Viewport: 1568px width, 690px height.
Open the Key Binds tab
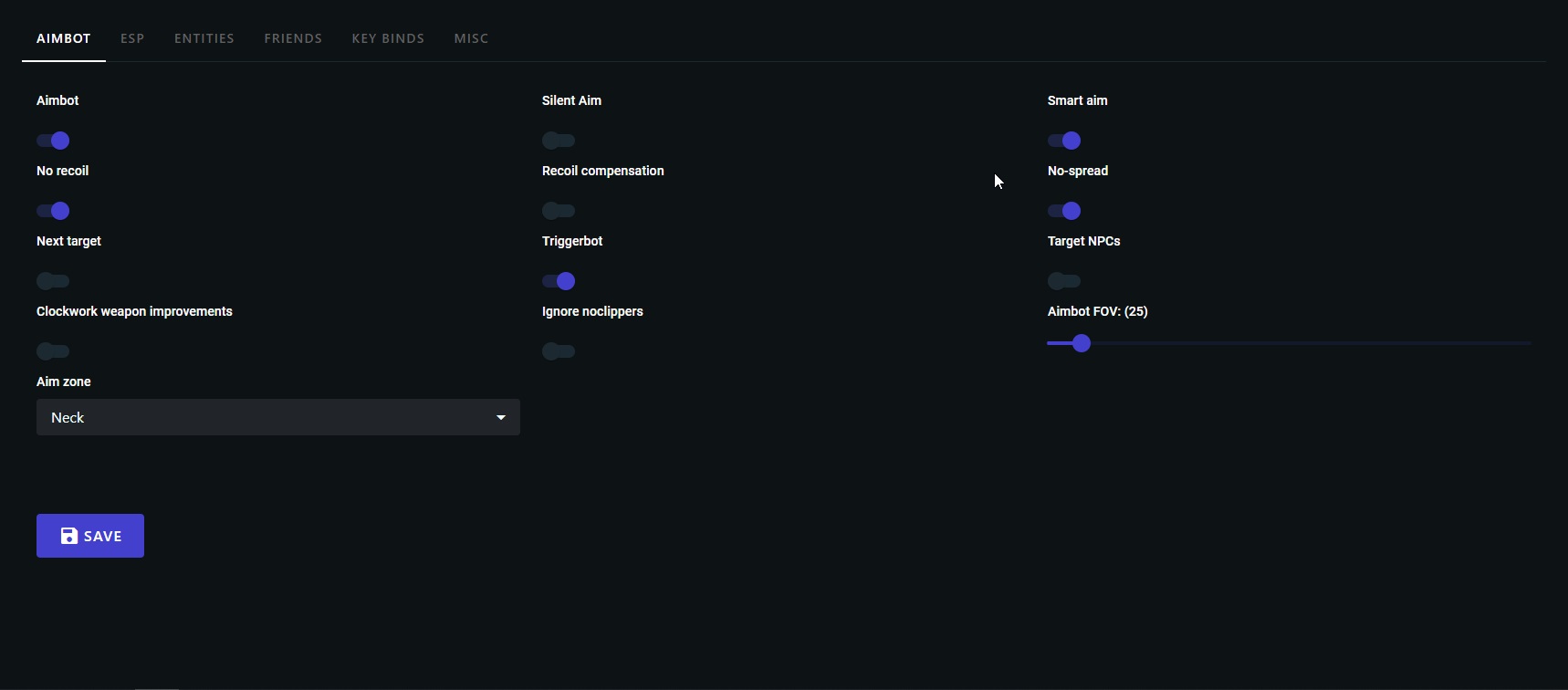pyautogui.click(x=388, y=38)
